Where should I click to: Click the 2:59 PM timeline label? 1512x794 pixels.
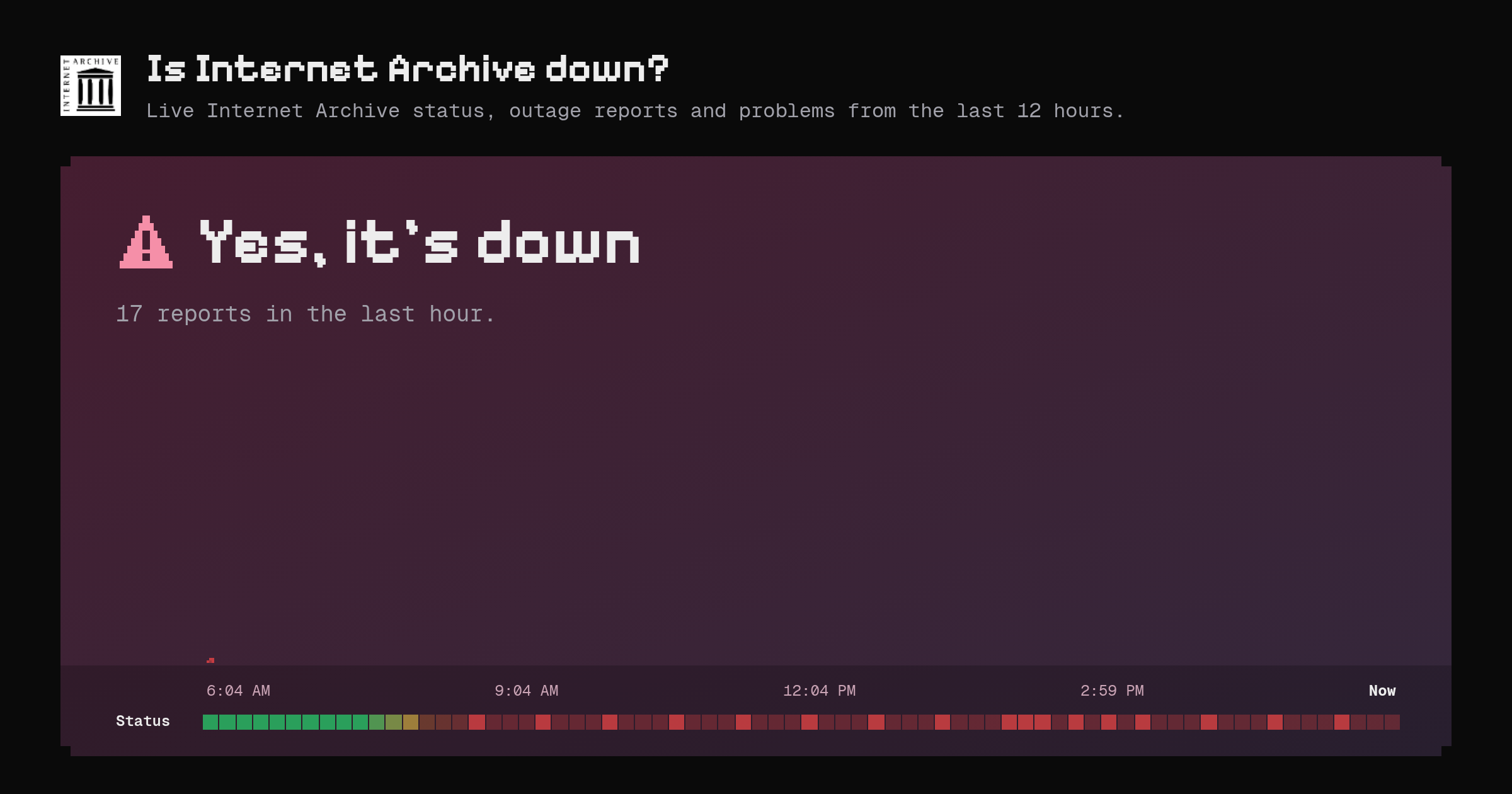pyautogui.click(x=1112, y=691)
